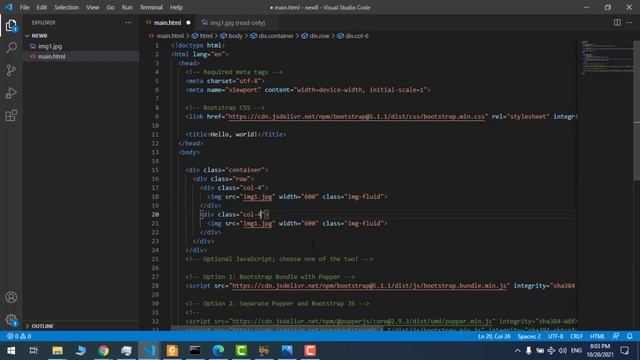
Task: Click the microphone icon in system tray
Action: 529,351
